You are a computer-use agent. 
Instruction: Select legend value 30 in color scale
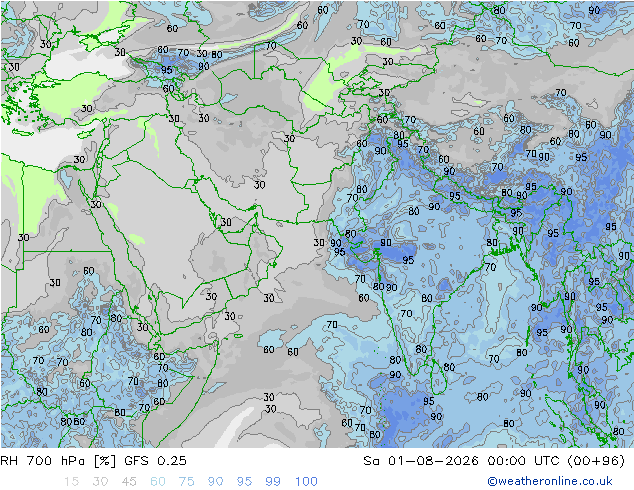point(100,481)
